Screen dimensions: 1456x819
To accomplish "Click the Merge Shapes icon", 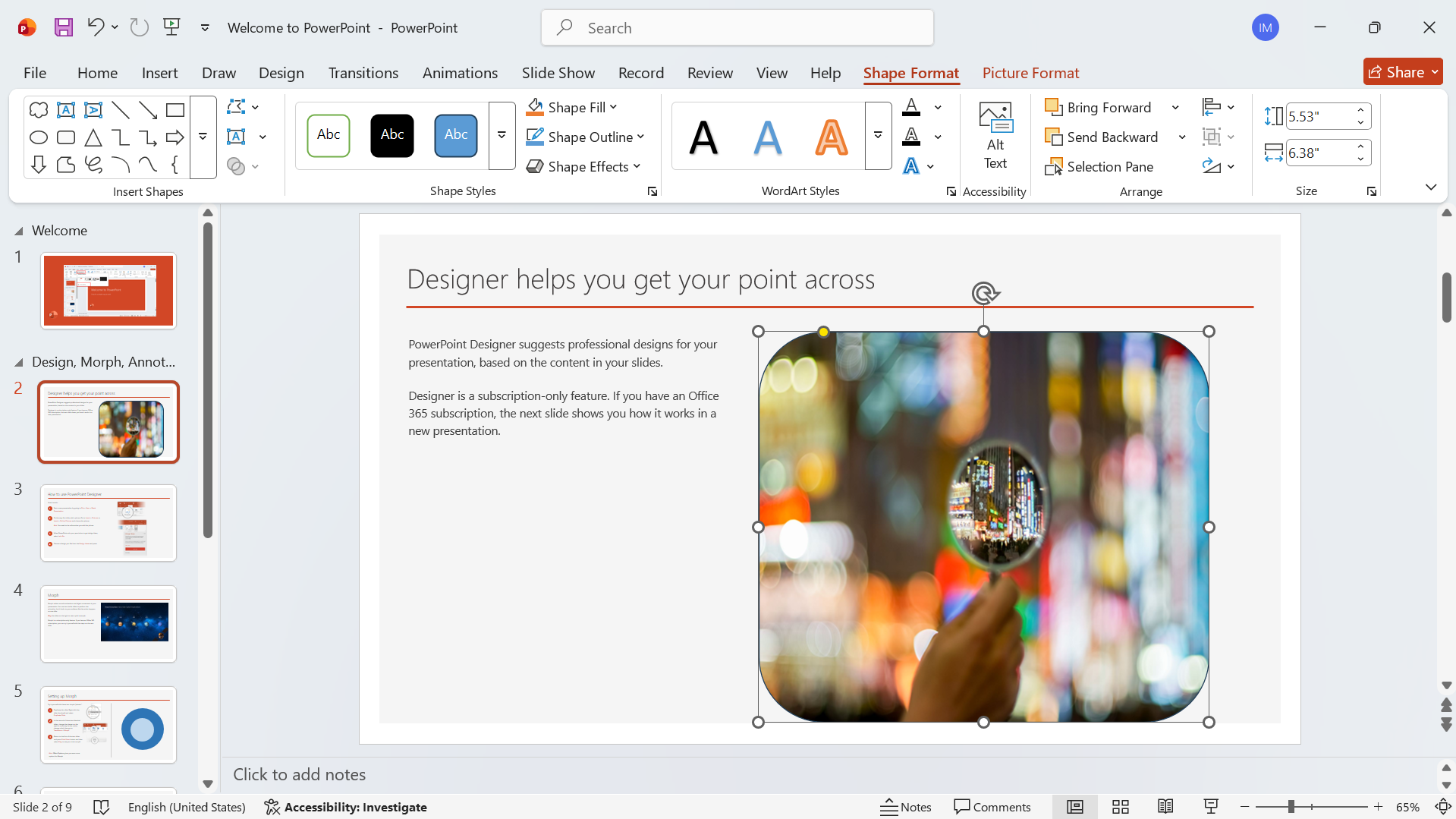I will point(236,166).
